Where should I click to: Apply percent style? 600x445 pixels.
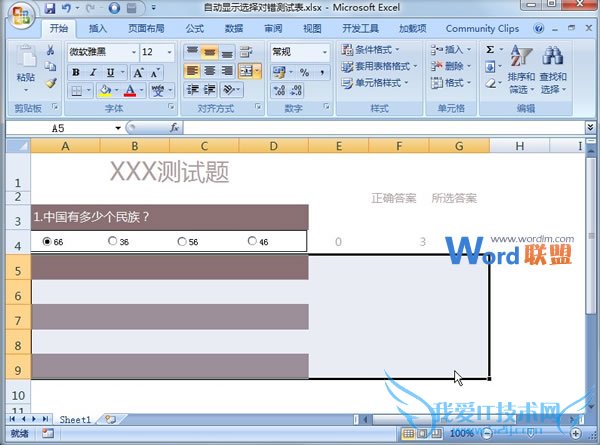coord(304,72)
